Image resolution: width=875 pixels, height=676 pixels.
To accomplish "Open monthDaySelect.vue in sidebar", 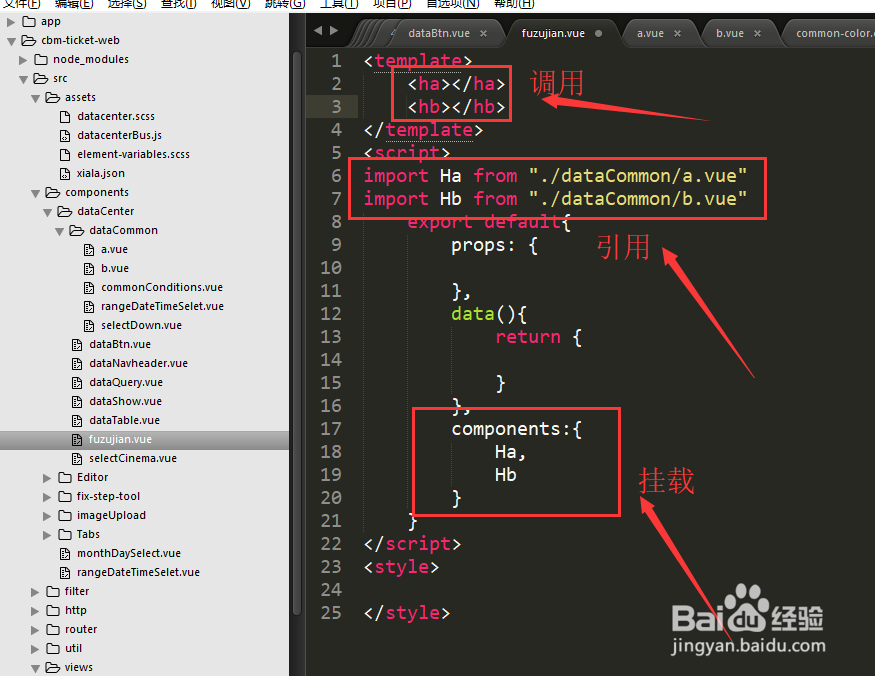I will 129,553.
